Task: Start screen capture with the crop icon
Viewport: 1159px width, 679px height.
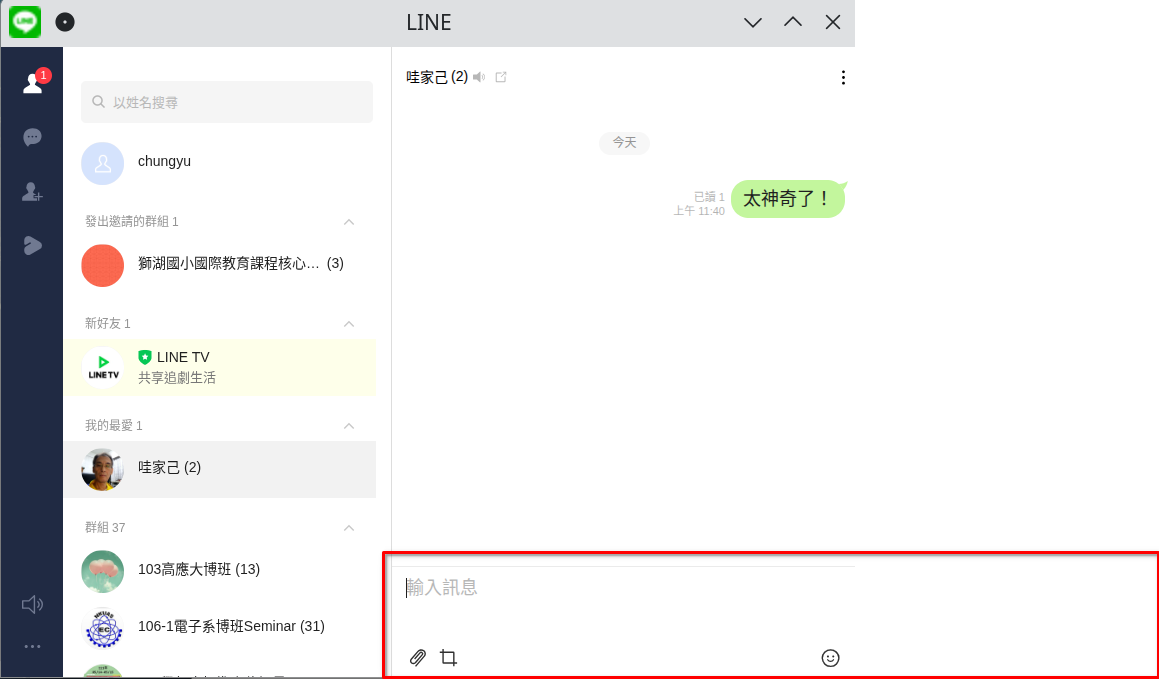Action: click(x=448, y=658)
